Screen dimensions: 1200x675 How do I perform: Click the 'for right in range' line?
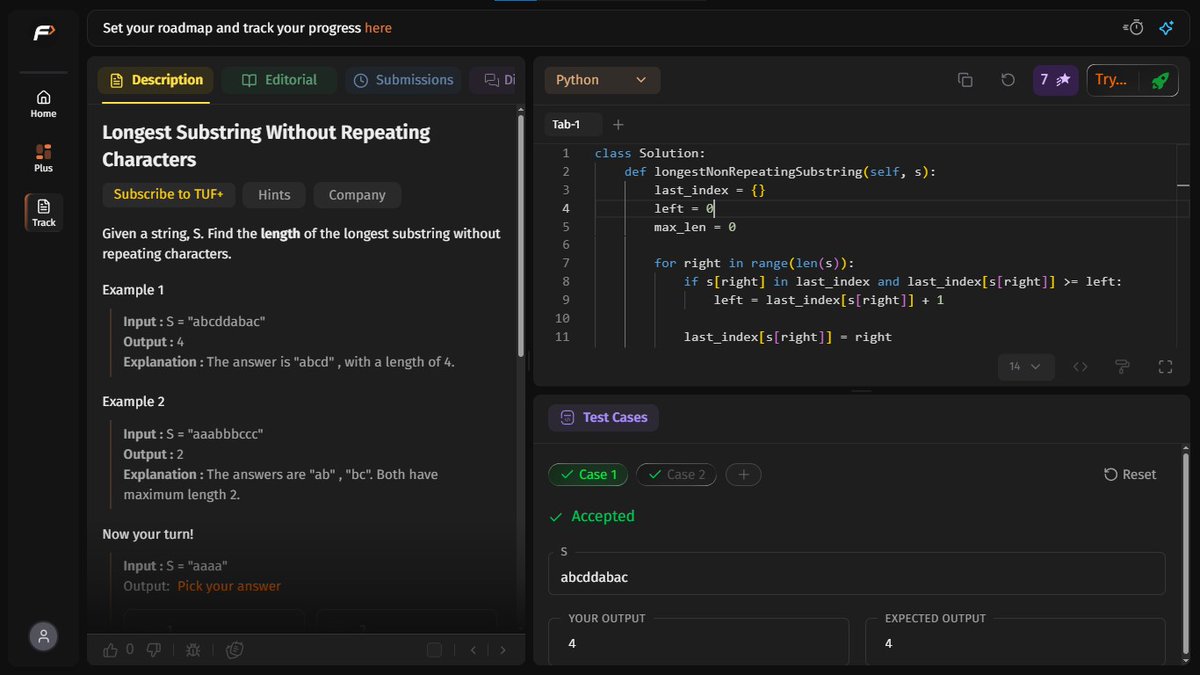(x=754, y=264)
